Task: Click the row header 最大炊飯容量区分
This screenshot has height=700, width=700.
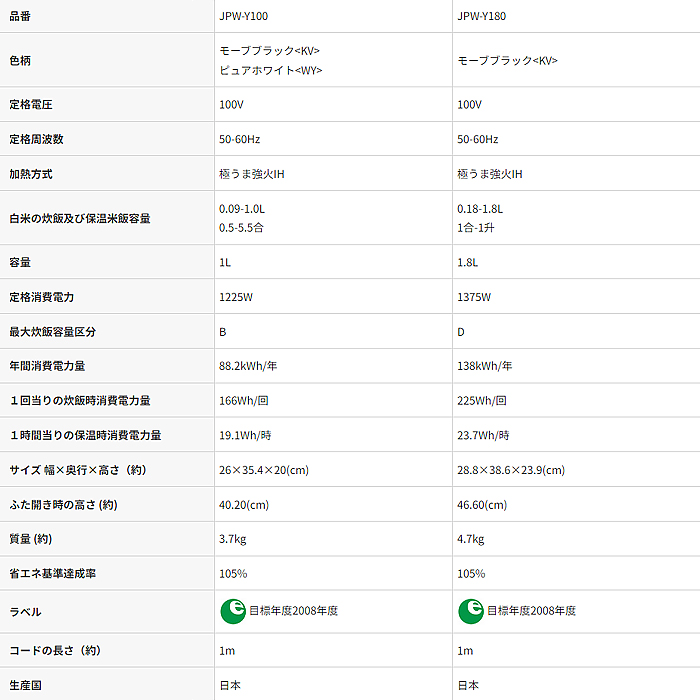Action: [x=53, y=332]
